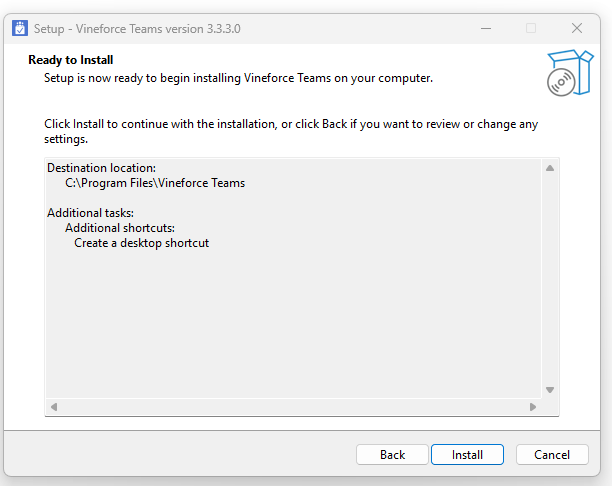Click the scroll down arrow in summary box
Image resolution: width=612 pixels, height=486 pixels.
(x=550, y=390)
